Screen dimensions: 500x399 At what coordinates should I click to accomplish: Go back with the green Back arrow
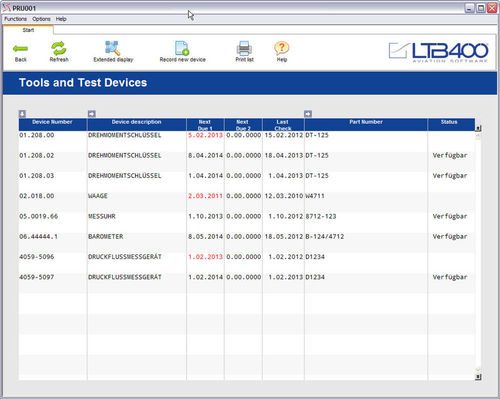tap(20, 52)
